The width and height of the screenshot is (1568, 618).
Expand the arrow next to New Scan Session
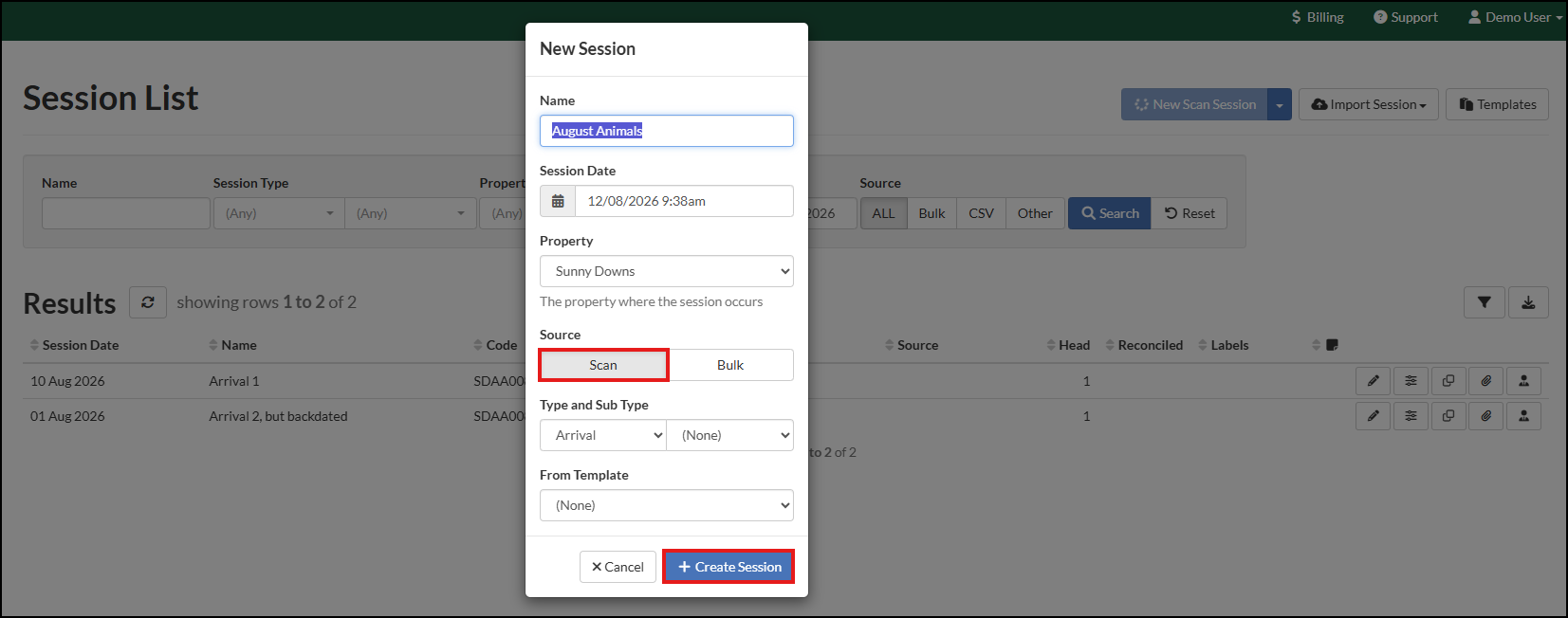pos(1280,104)
